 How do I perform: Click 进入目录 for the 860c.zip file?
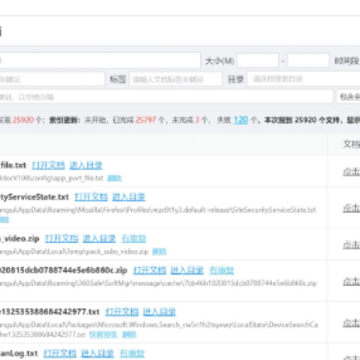[187, 270]
